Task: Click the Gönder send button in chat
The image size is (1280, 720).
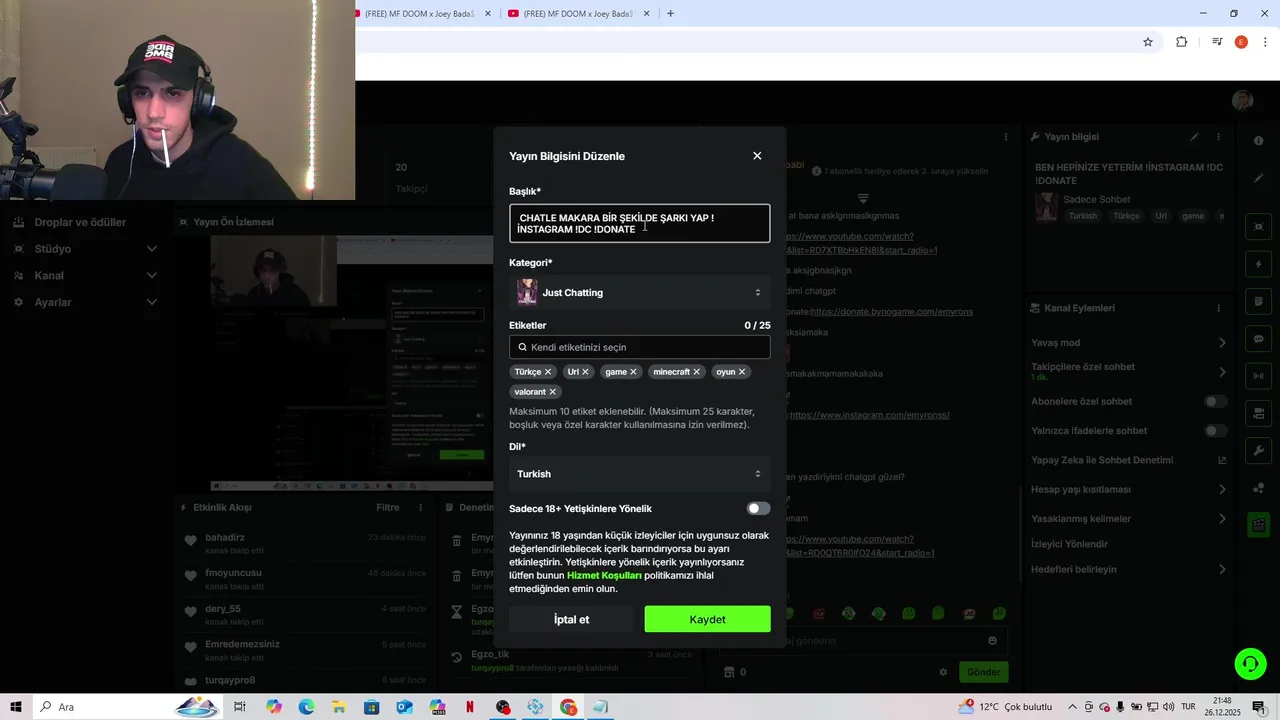Action: [x=983, y=672]
